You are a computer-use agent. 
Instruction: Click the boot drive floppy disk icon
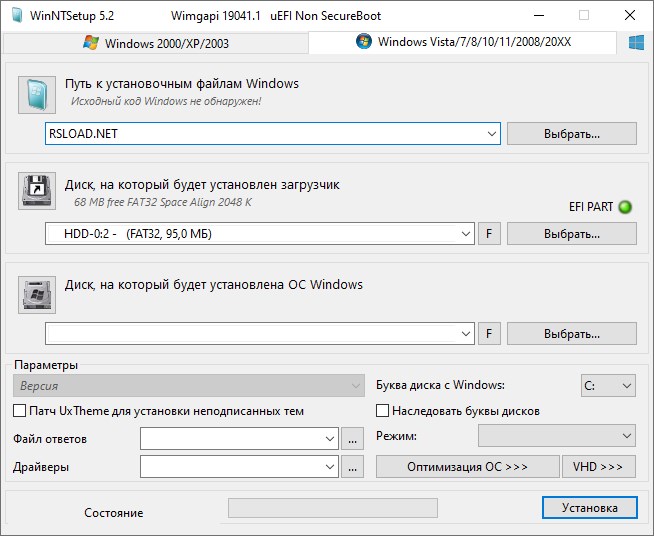(x=37, y=191)
